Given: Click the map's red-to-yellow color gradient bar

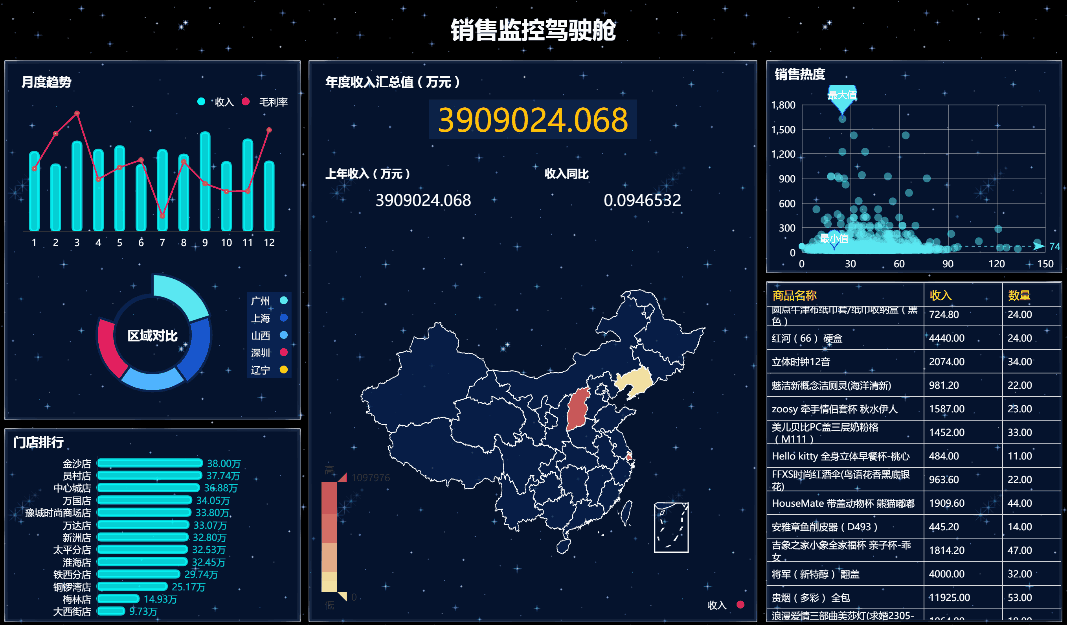Looking at the screenshot, I should pos(329,537).
